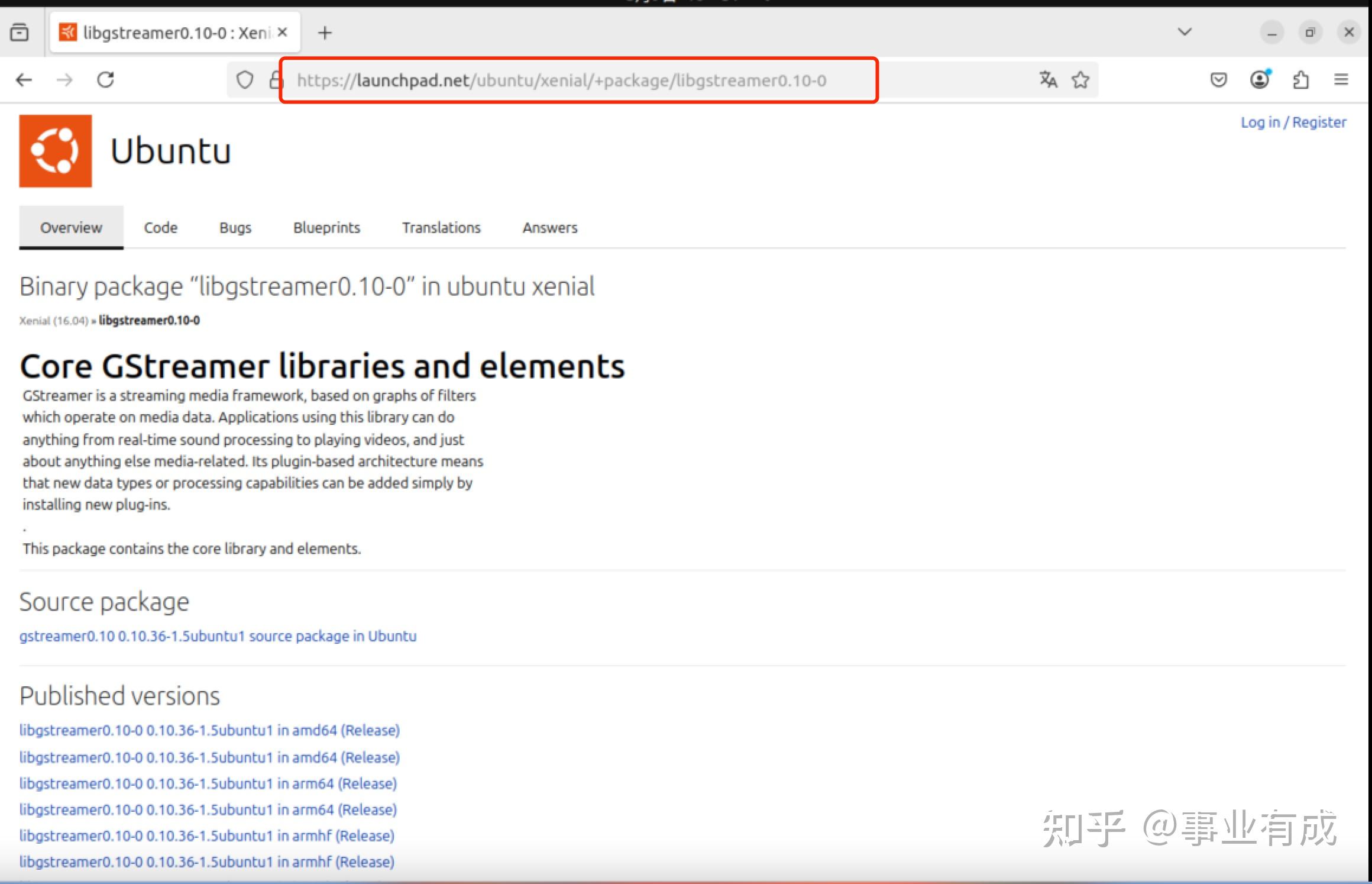Open the Firefox account profile icon
1372x884 pixels.
[x=1260, y=79]
